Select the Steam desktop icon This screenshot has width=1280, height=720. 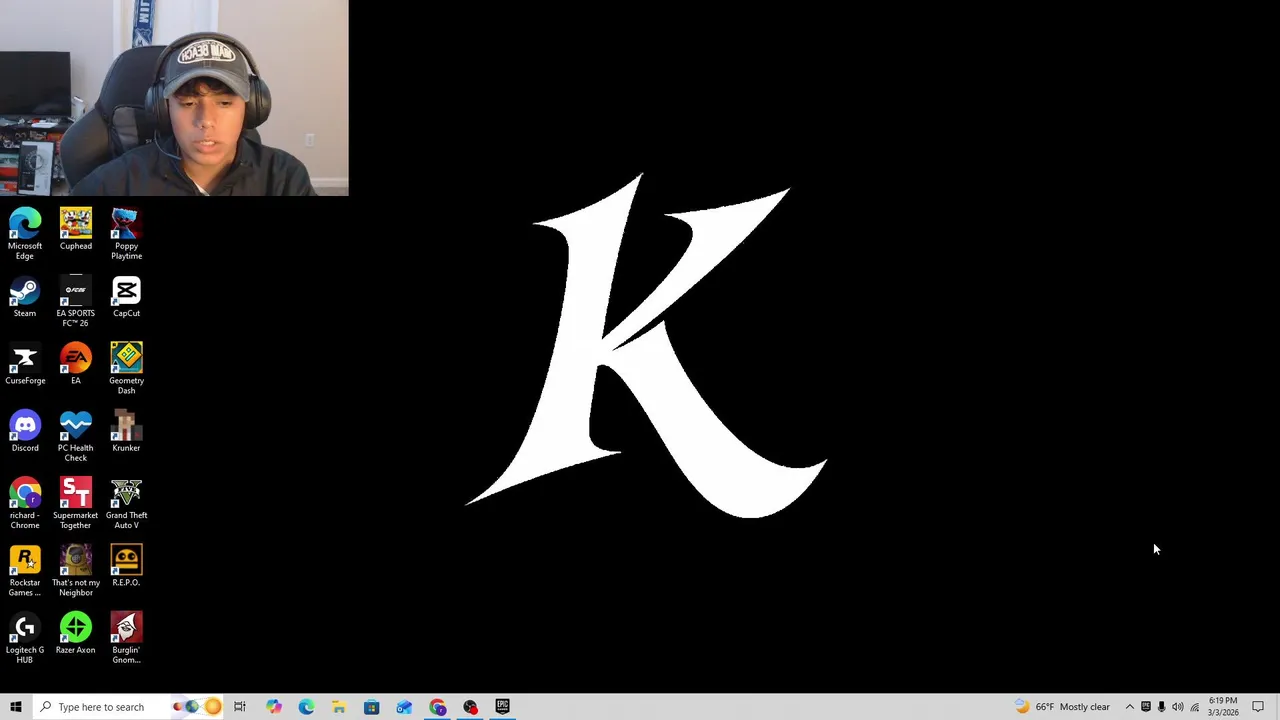[25, 297]
